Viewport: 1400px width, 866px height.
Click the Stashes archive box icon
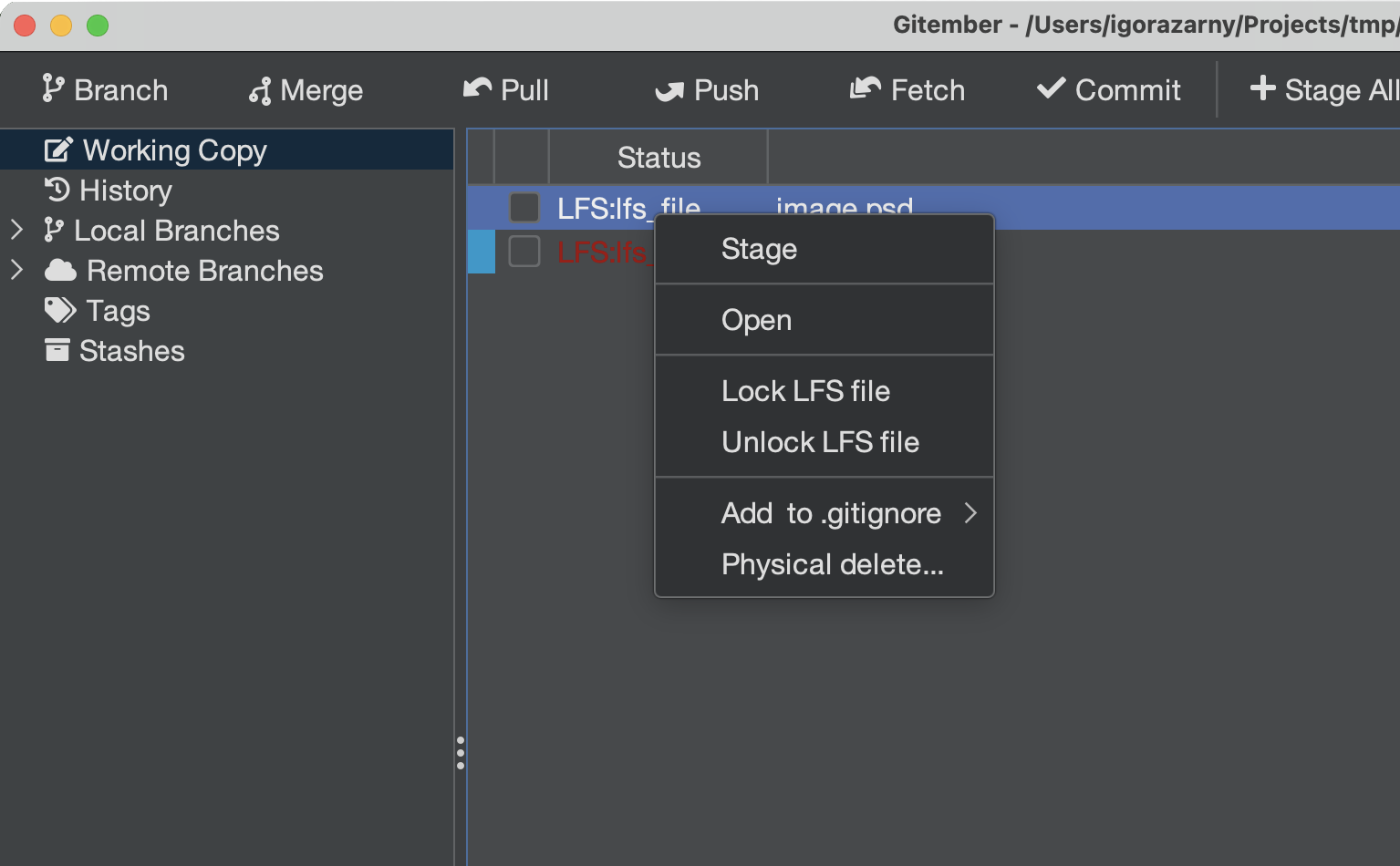pos(57,350)
